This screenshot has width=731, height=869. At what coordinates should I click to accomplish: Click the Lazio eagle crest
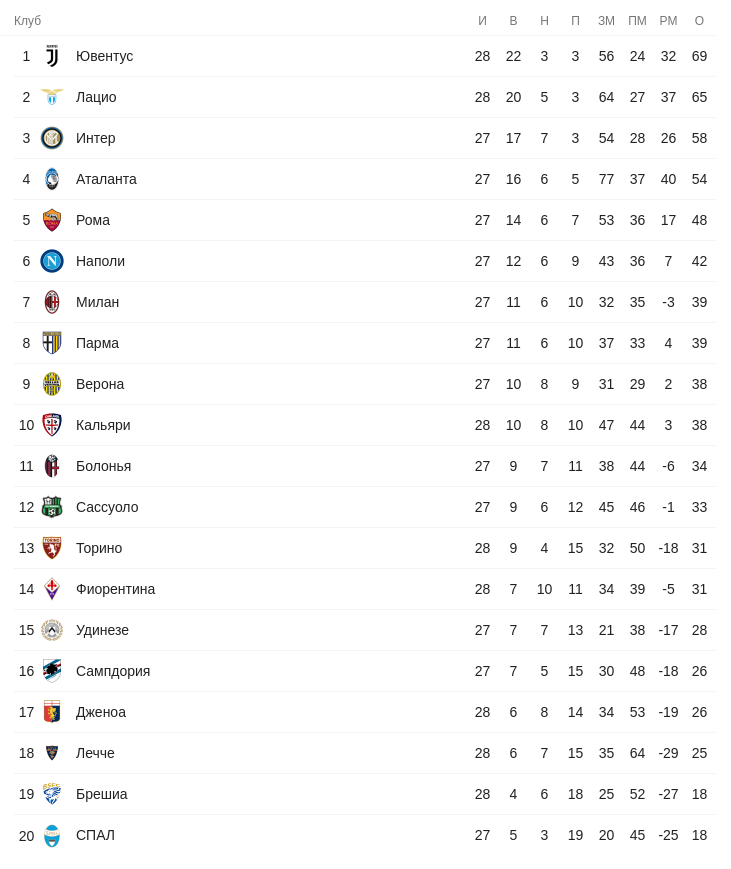point(52,97)
